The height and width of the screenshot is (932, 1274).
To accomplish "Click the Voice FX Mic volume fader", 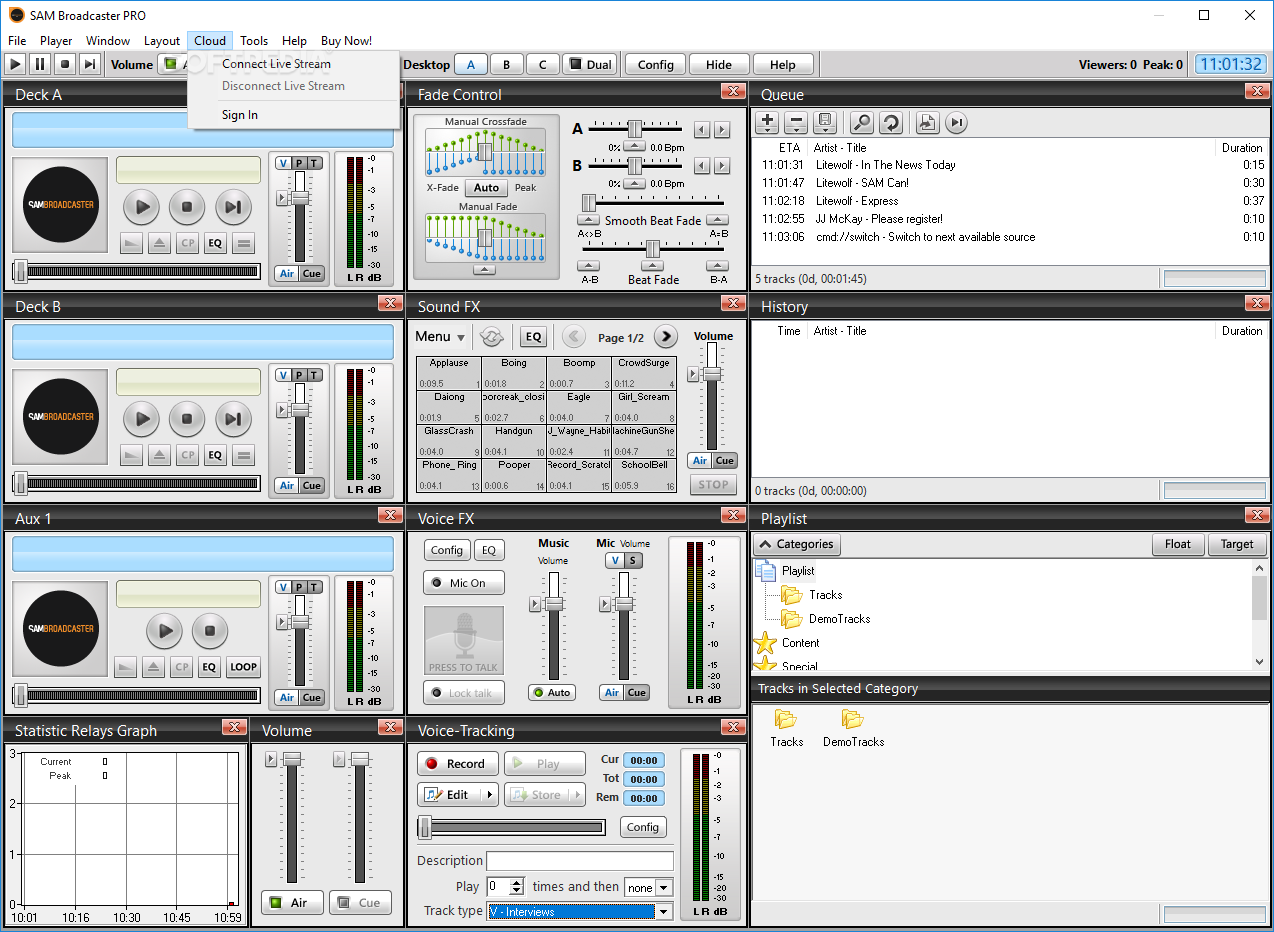I will pyautogui.click(x=624, y=604).
